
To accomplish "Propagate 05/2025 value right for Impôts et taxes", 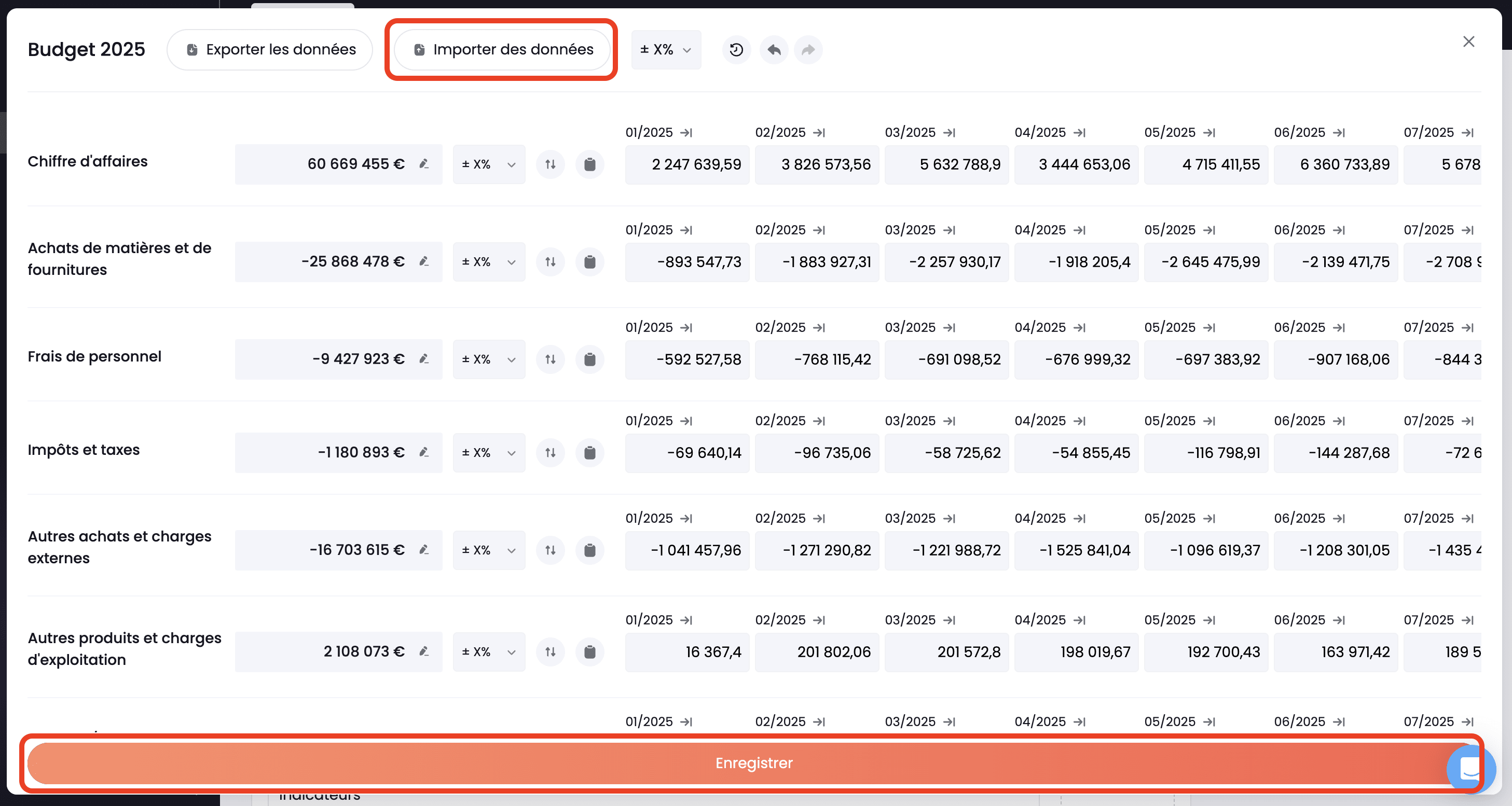I will pyautogui.click(x=1208, y=421).
